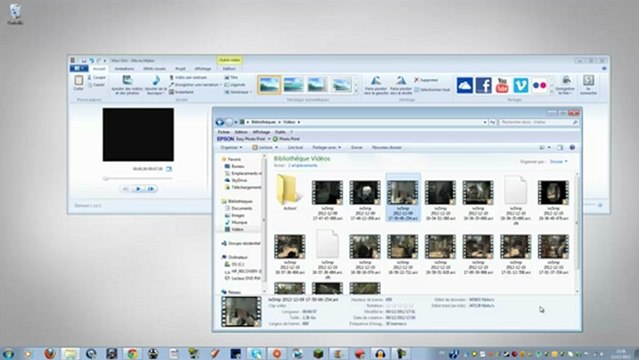Click Ajouter des vidéos et des photos
The image size is (639, 360).
pyautogui.click(x=128, y=85)
